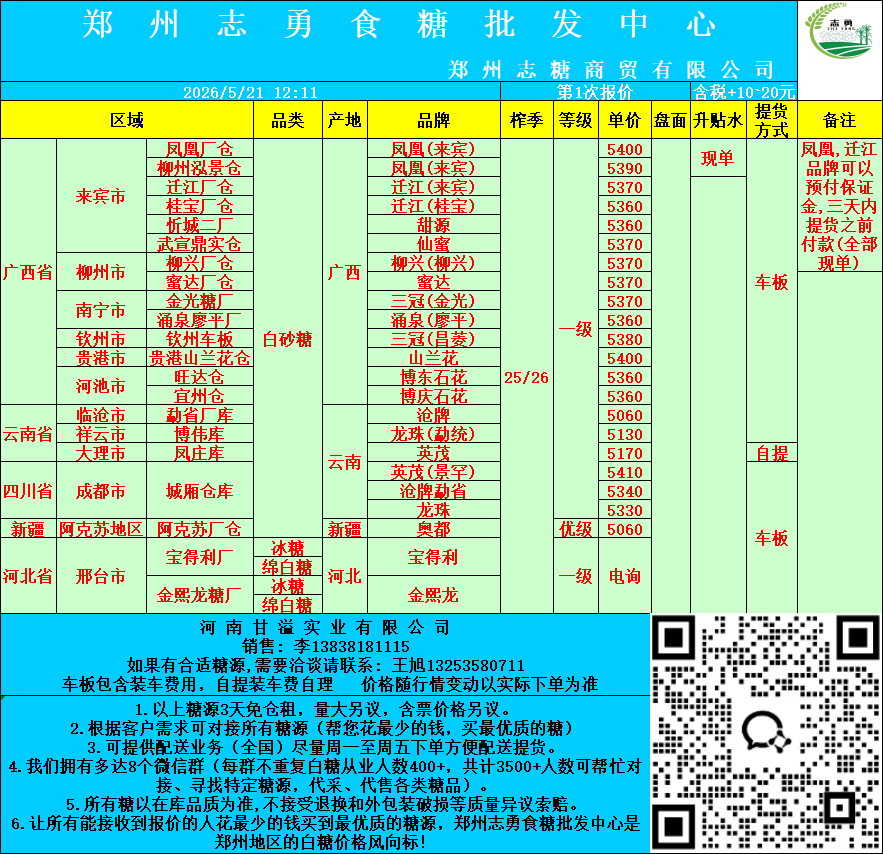Select the 南宁市 cell
The width and height of the screenshot is (883, 854).
[x=101, y=310]
